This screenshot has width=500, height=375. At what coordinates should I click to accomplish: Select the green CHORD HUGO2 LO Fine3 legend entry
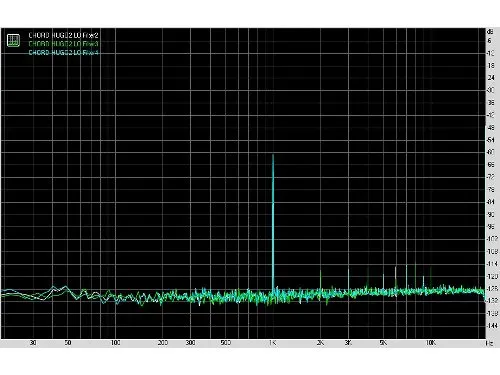(x=63, y=44)
